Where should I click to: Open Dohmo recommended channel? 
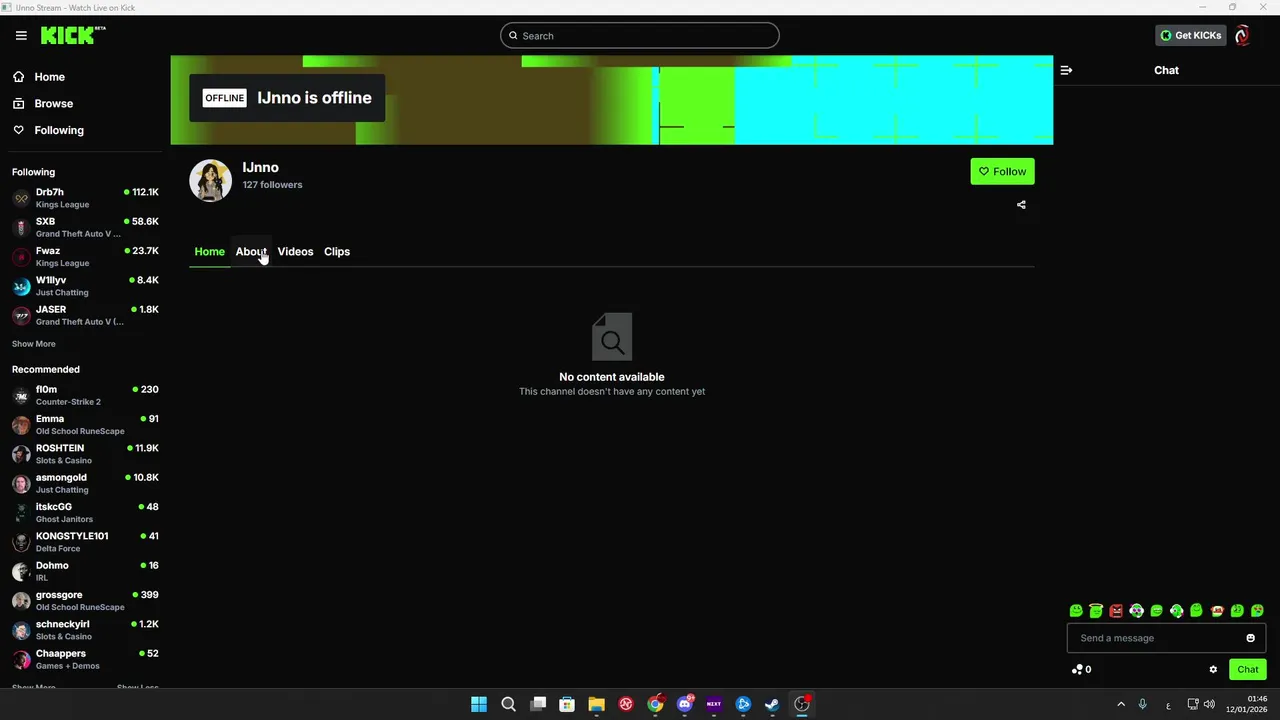[85, 571]
